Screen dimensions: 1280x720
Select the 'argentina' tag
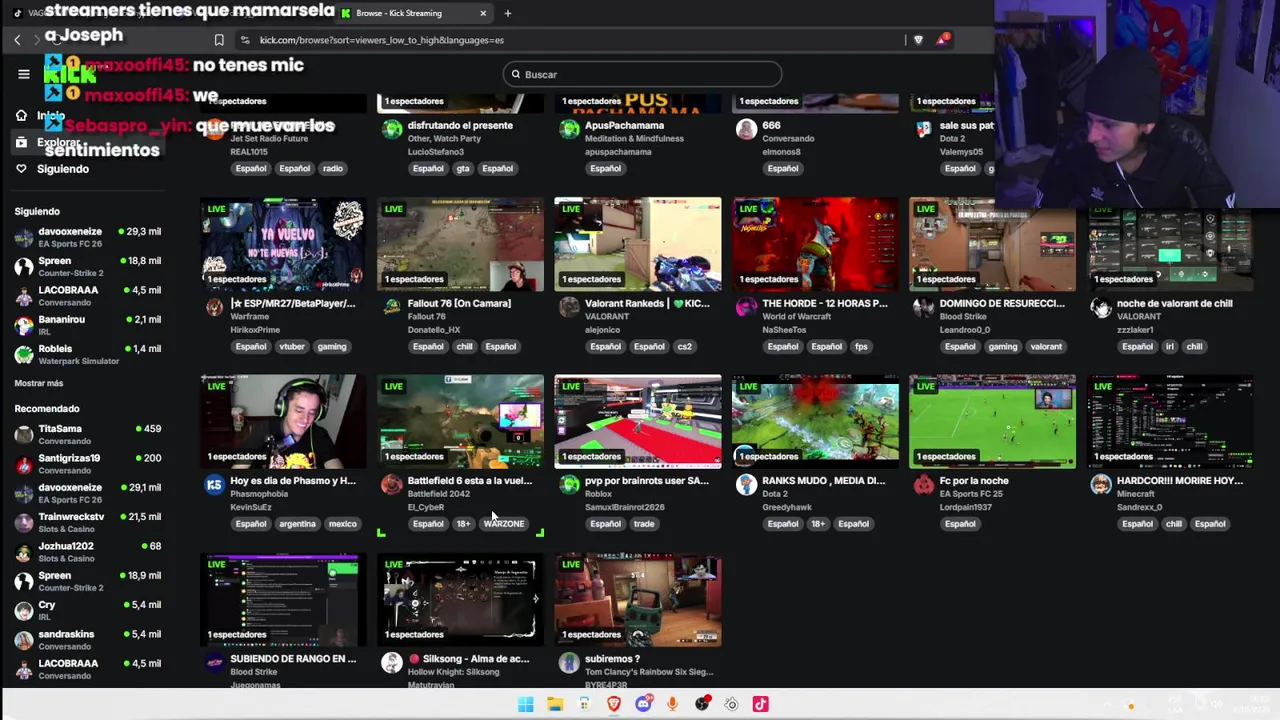point(297,524)
